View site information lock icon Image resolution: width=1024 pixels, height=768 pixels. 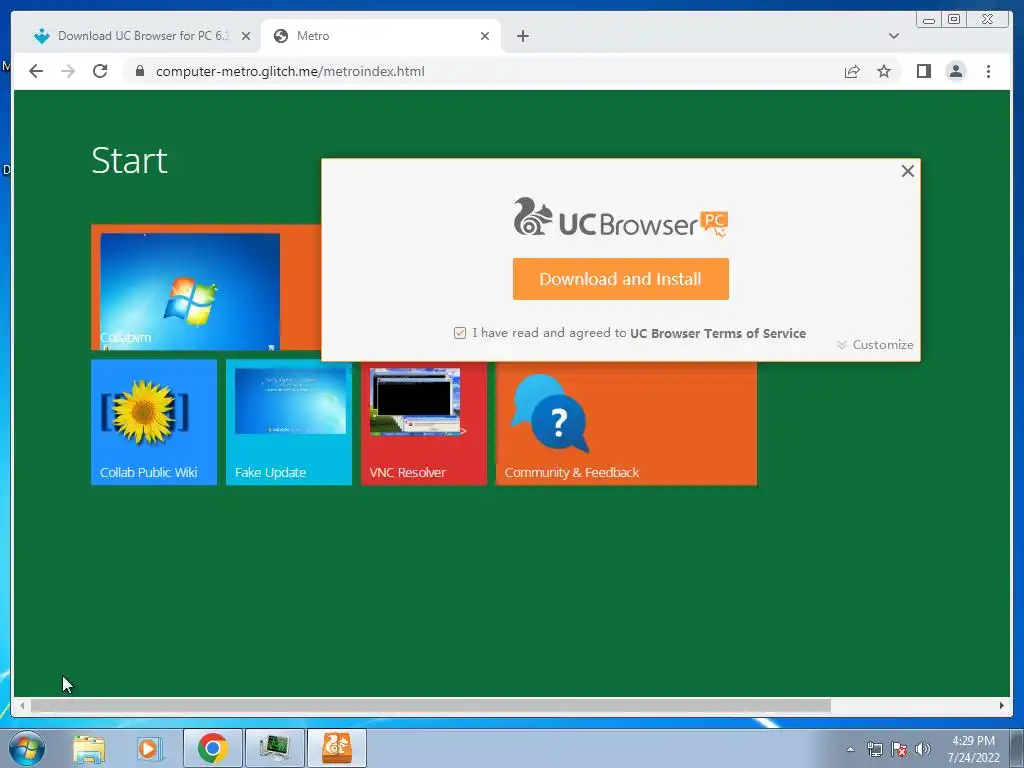[139, 71]
